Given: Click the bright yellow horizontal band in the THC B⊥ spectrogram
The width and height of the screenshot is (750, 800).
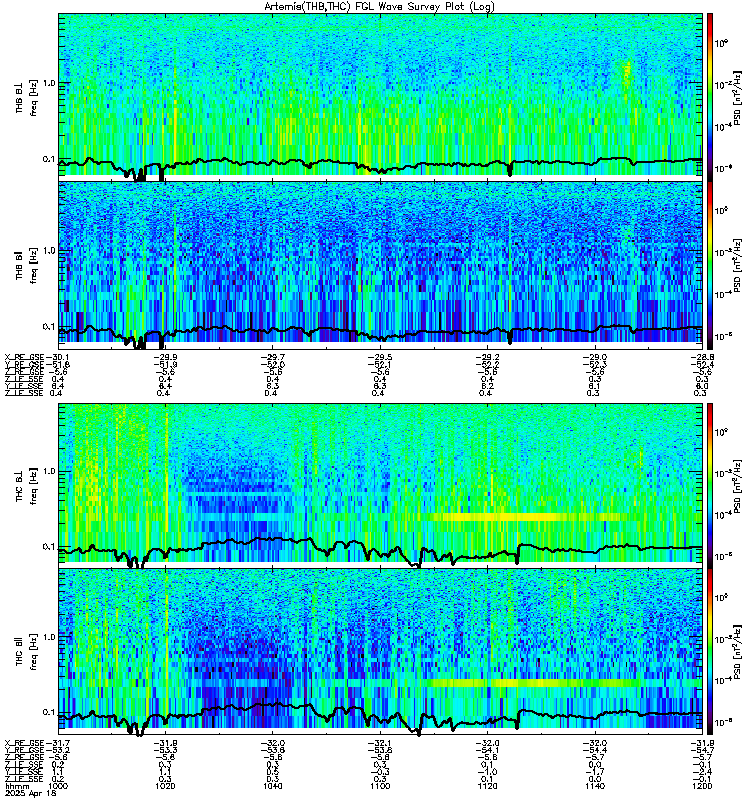Looking at the screenshot, I should (x=531, y=517).
